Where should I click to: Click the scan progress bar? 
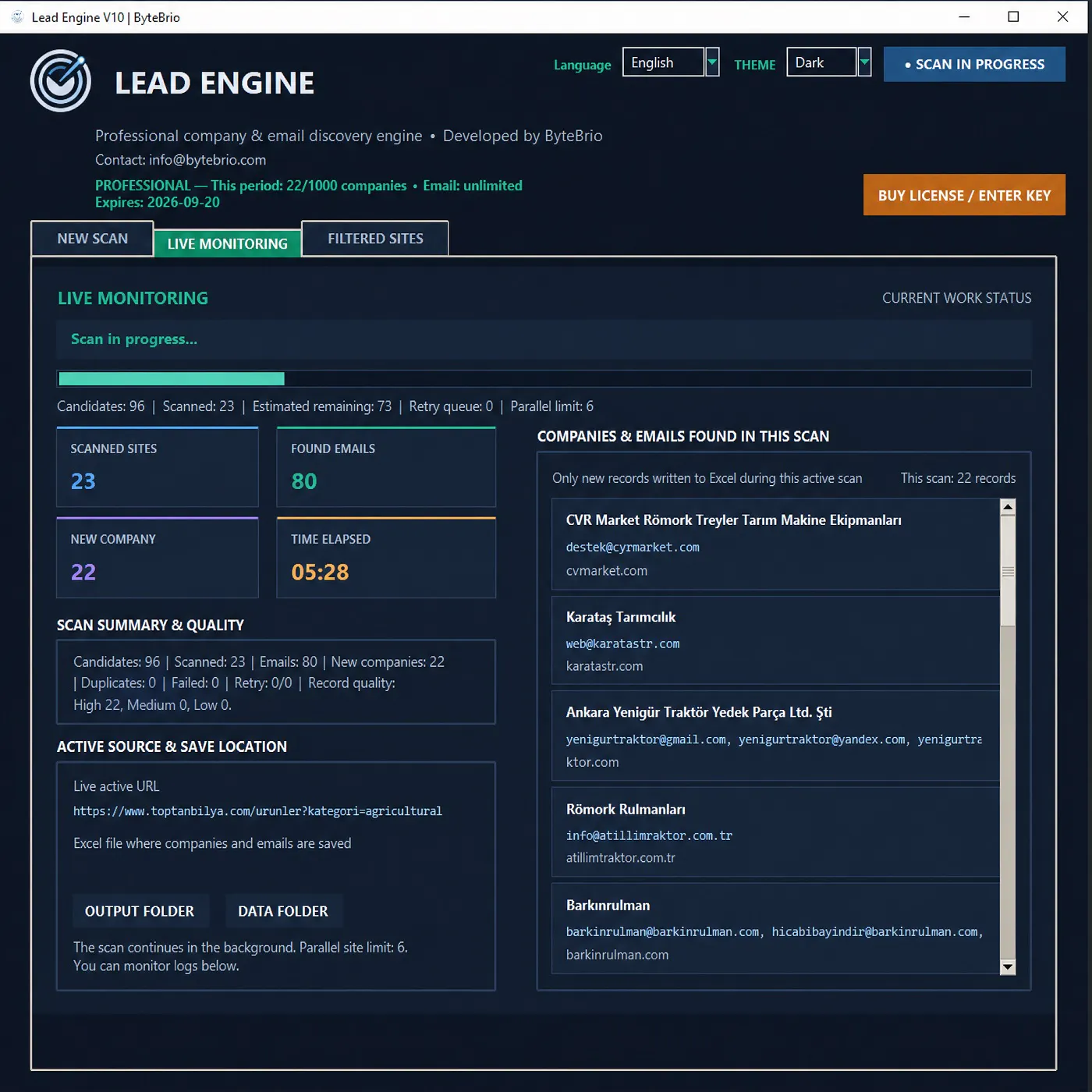click(x=544, y=379)
